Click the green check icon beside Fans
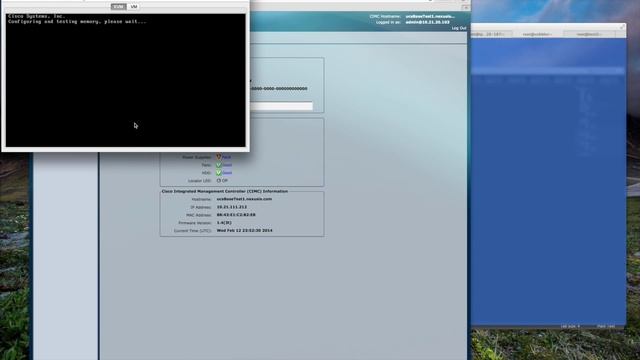The width and height of the screenshot is (640, 360). pos(219,165)
